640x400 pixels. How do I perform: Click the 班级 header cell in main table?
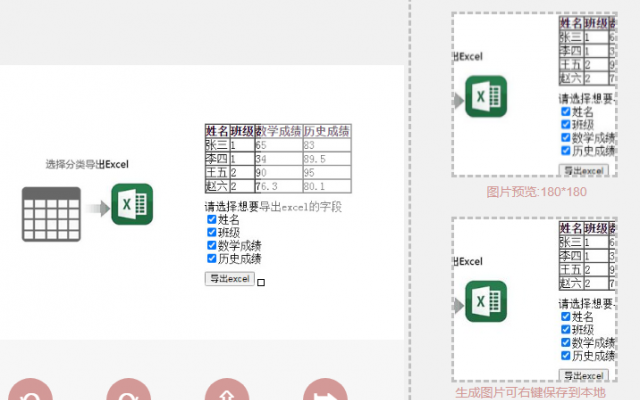242,131
